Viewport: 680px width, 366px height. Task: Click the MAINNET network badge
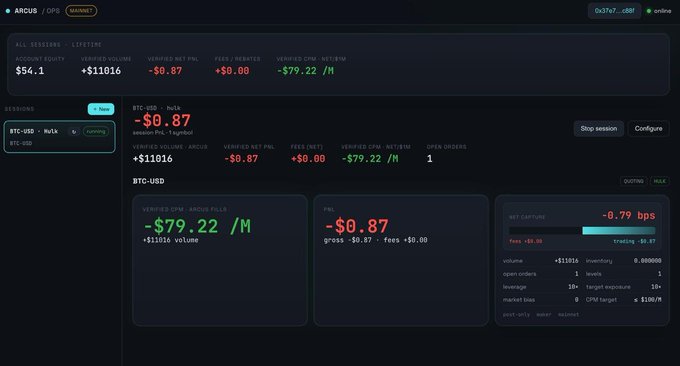coord(81,11)
